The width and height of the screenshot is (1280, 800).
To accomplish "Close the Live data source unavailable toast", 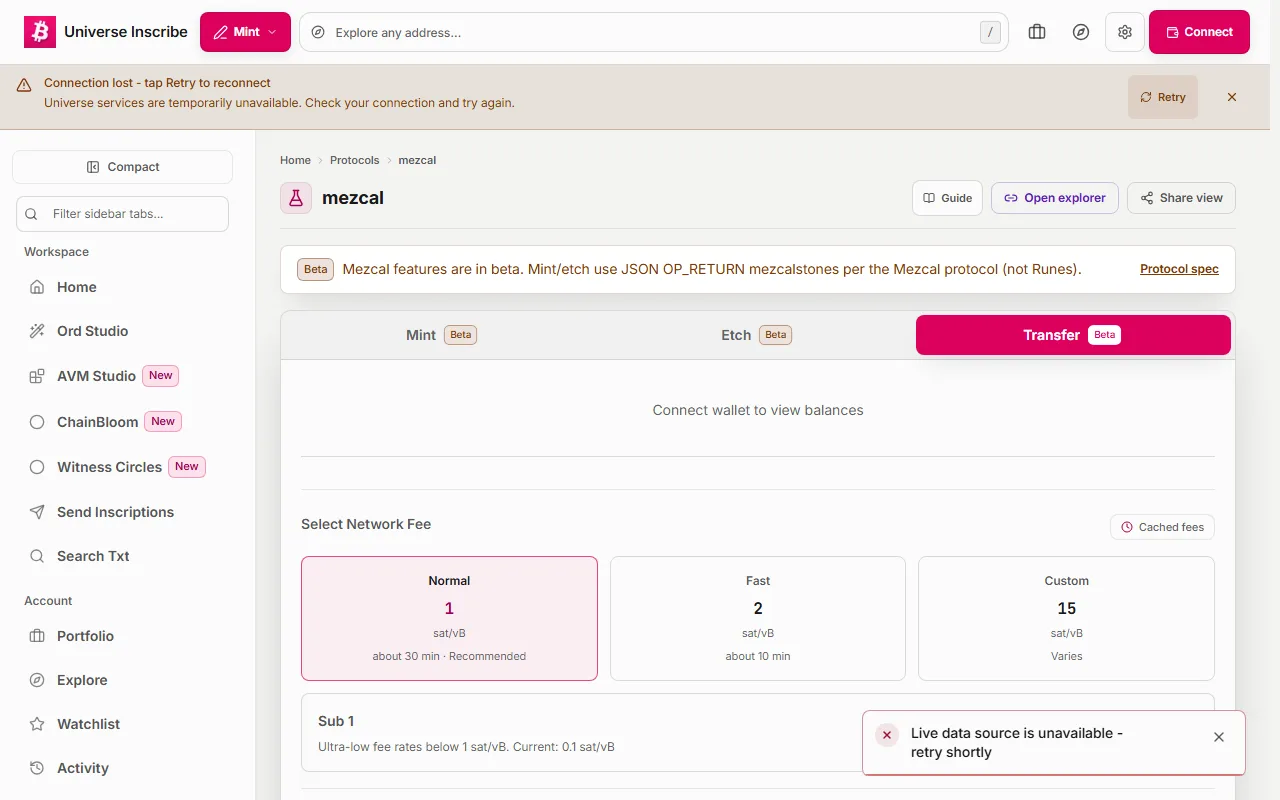I will pos(1219,737).
